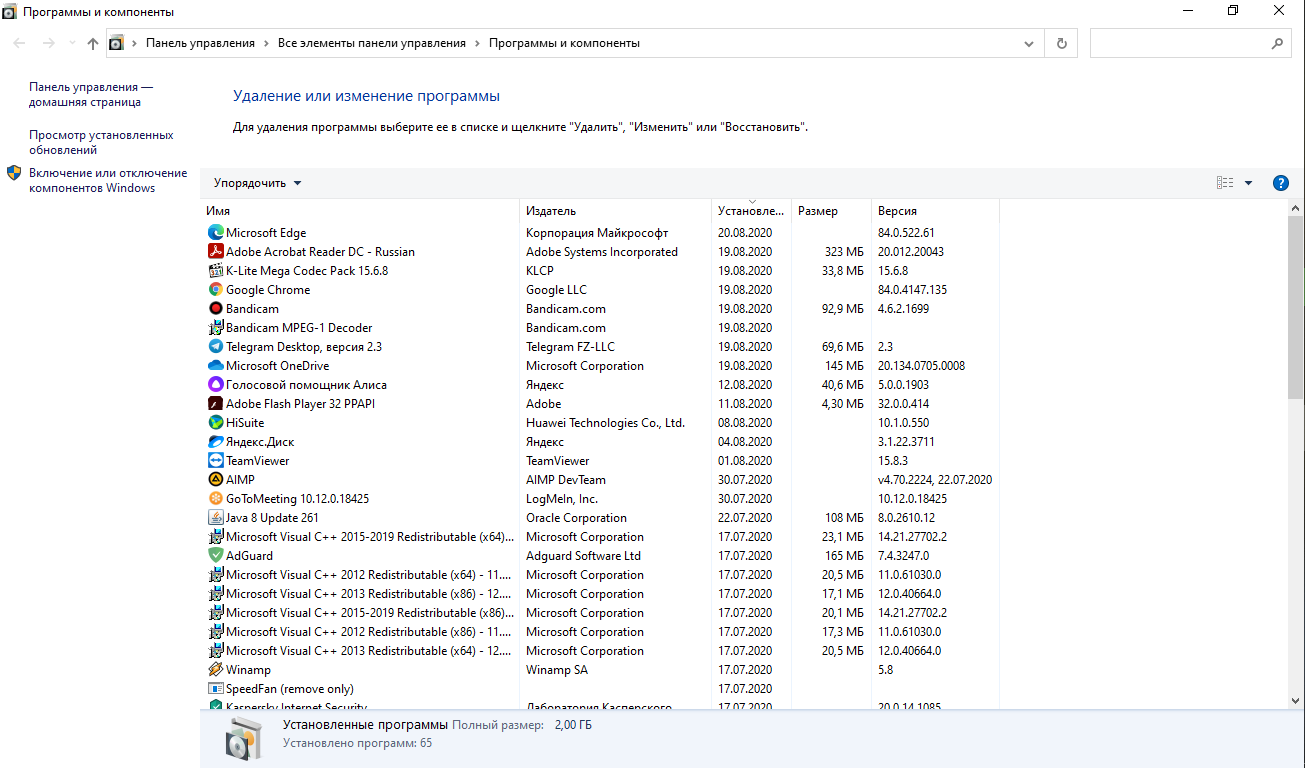Click version v4.70.2224, 22.07.2020

(x=935, y=480)
